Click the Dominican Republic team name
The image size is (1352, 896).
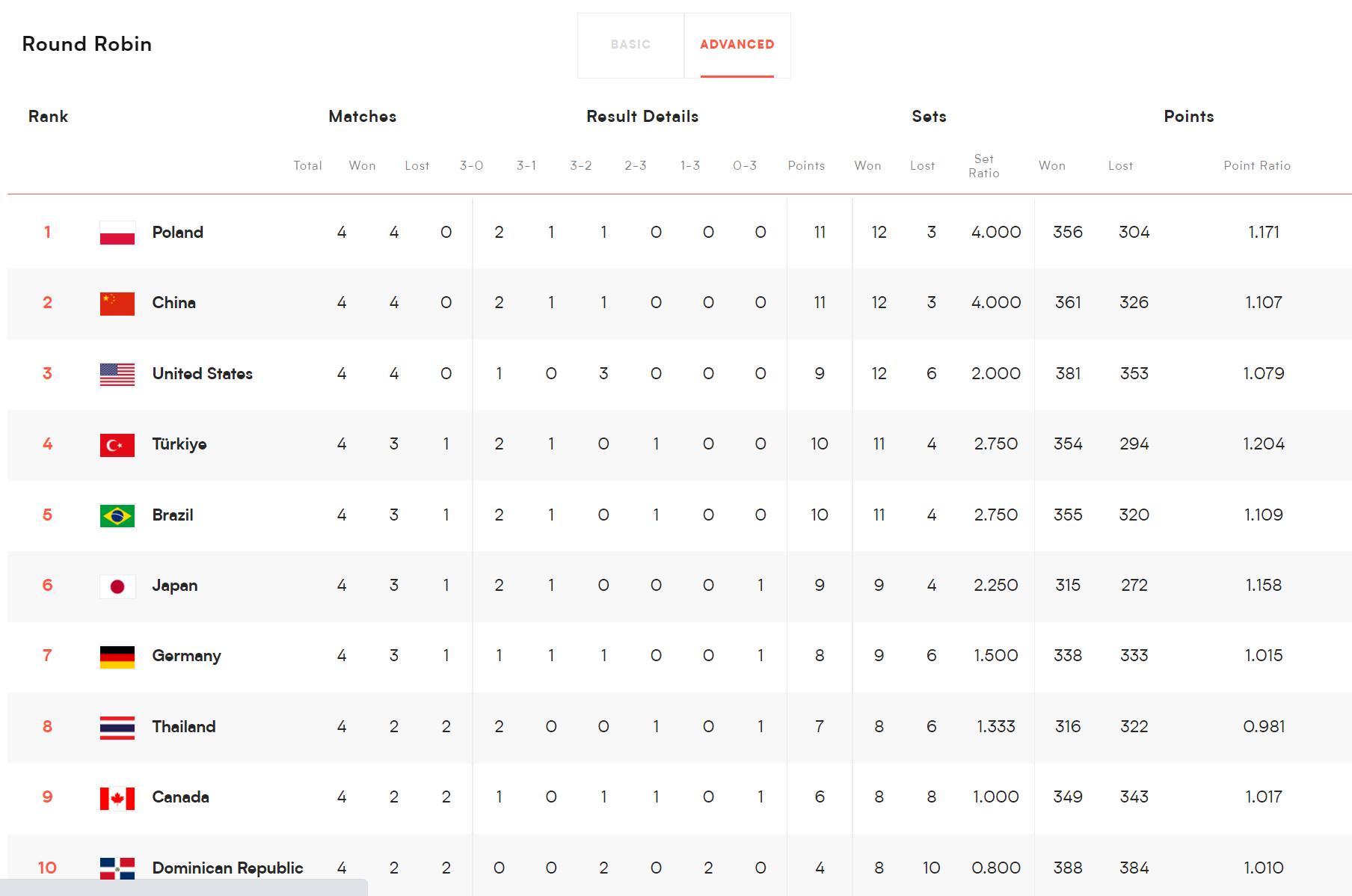(x=227, y=868)
